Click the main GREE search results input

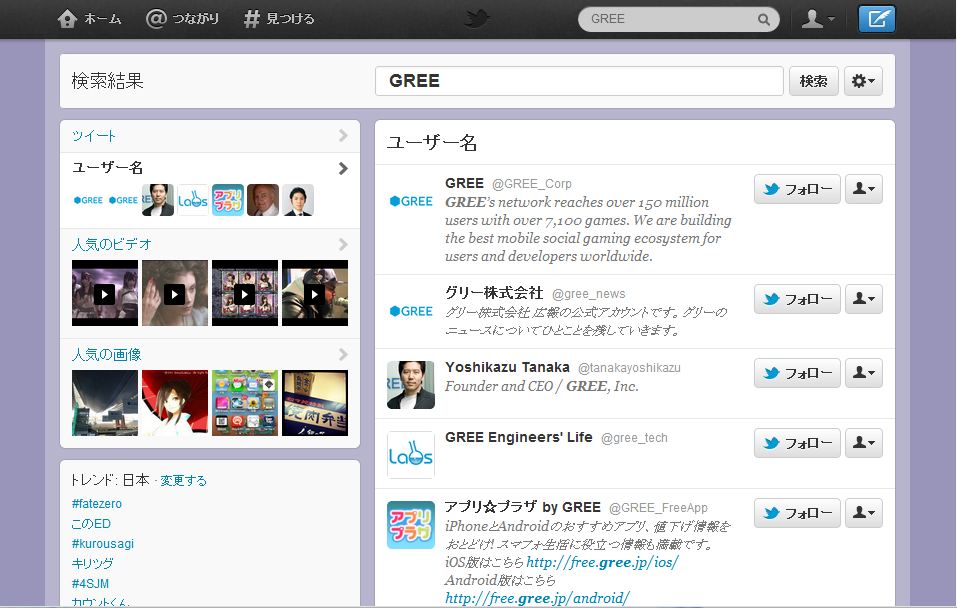[579, 81]
